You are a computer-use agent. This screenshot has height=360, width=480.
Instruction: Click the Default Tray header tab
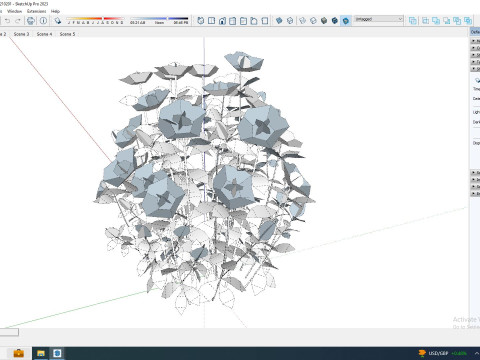pos(475,32)
